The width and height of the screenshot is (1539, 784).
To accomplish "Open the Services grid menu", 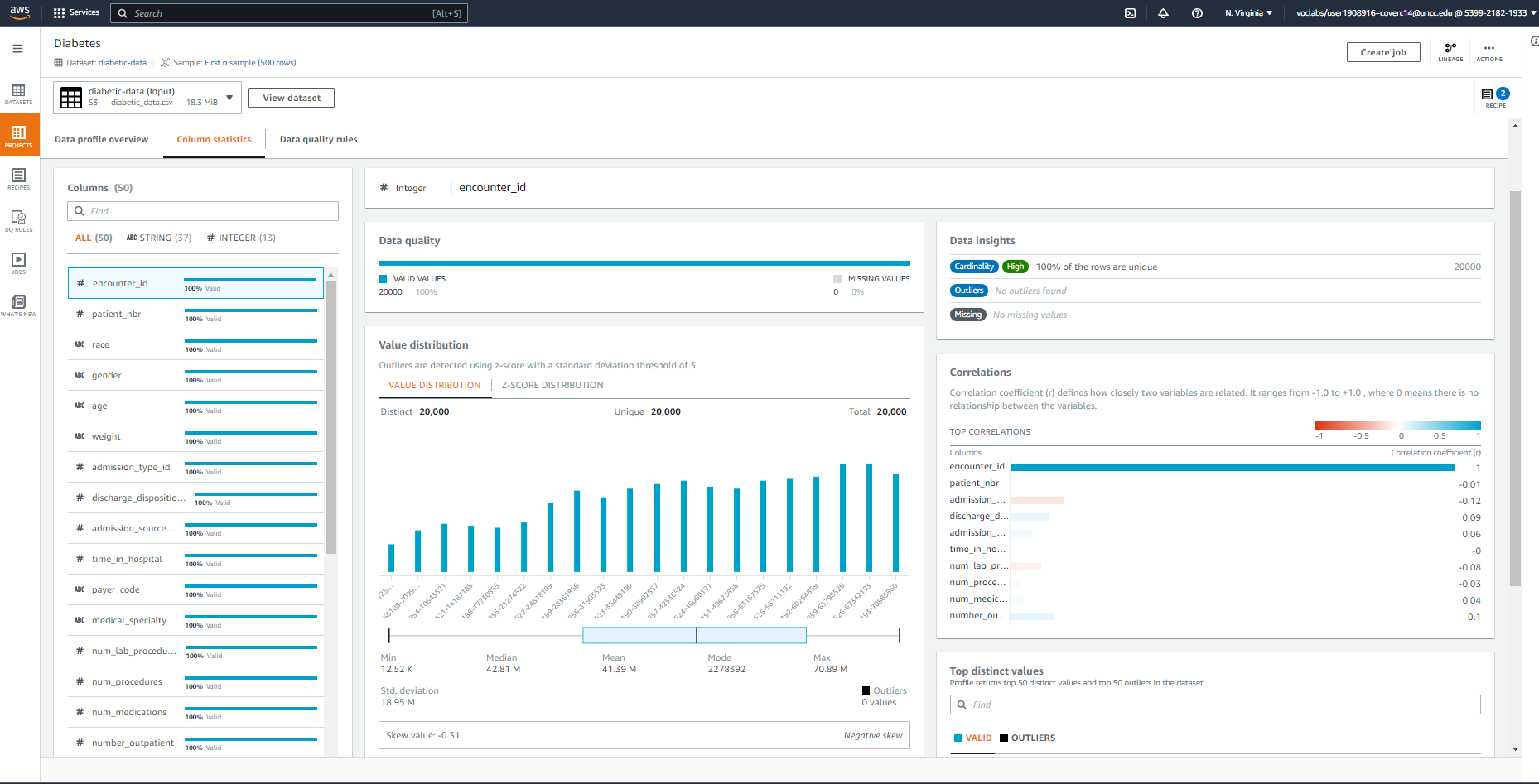I will coord(76,12).
